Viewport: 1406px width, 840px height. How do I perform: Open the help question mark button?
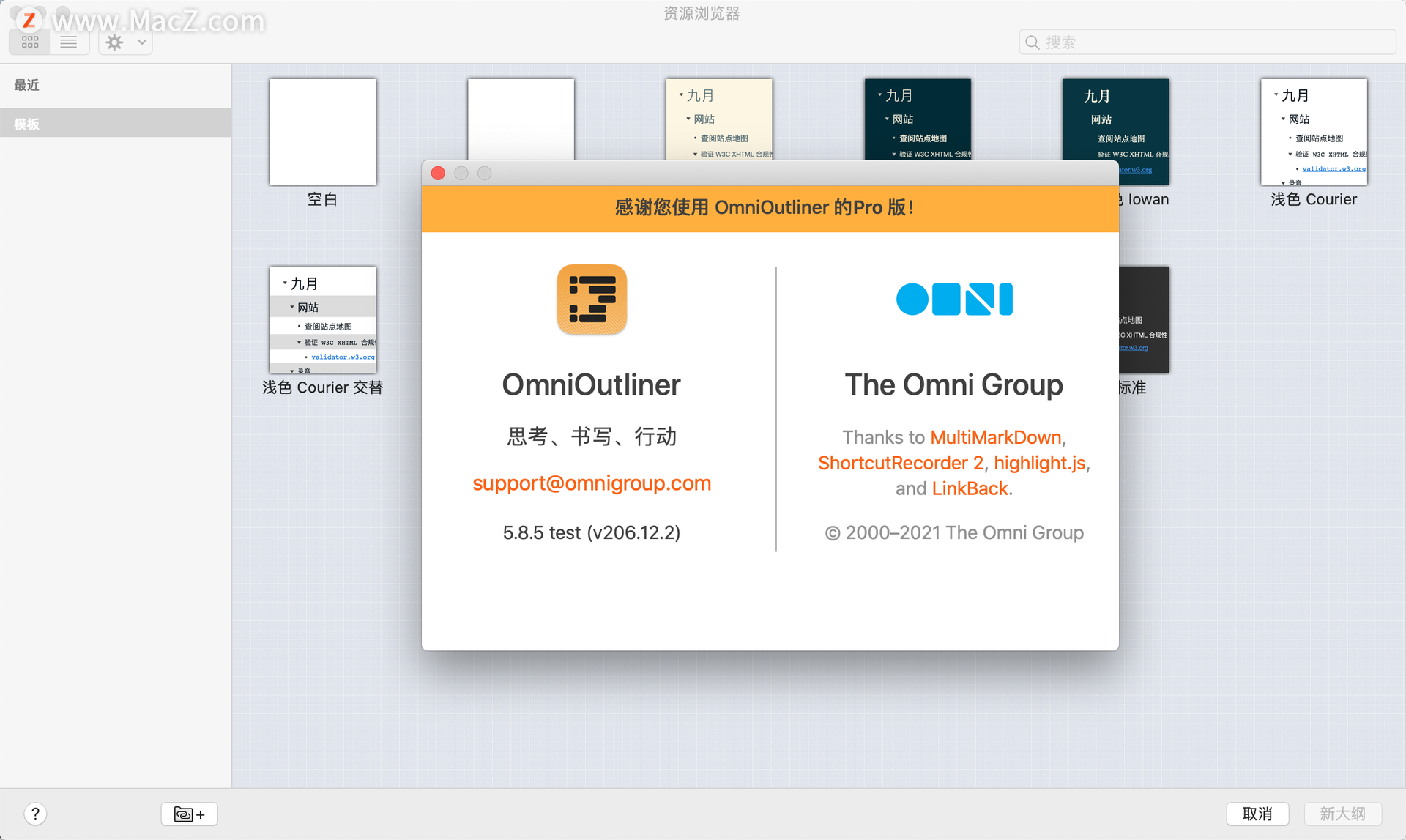(35, 814)
